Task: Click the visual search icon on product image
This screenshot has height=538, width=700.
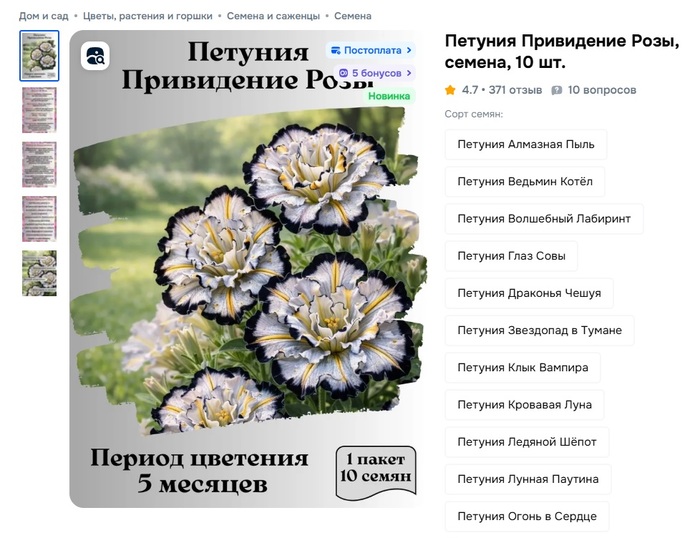Action: (96, 56)
